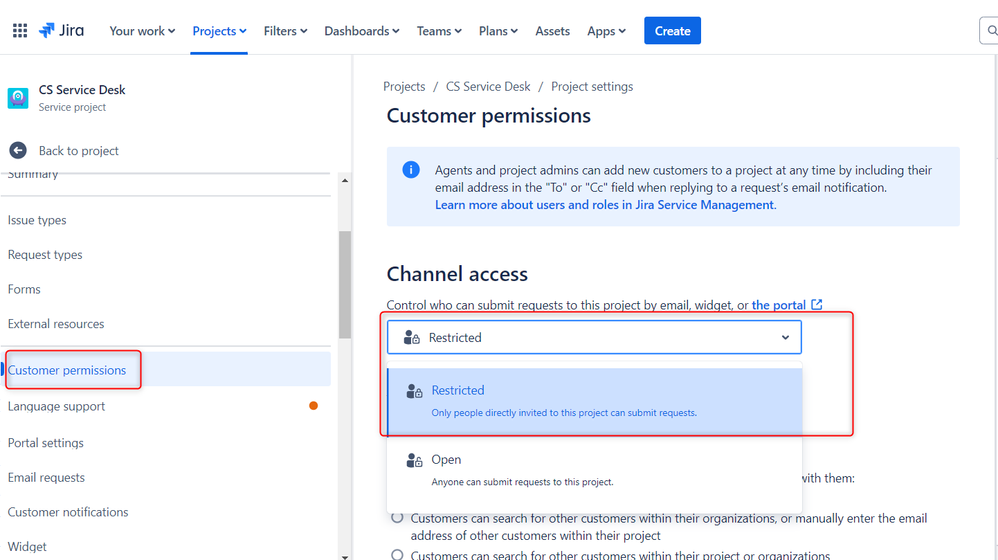Viewport: 998px width, 560px height.
Task: Open the Assets menu item
Action: 552,31
